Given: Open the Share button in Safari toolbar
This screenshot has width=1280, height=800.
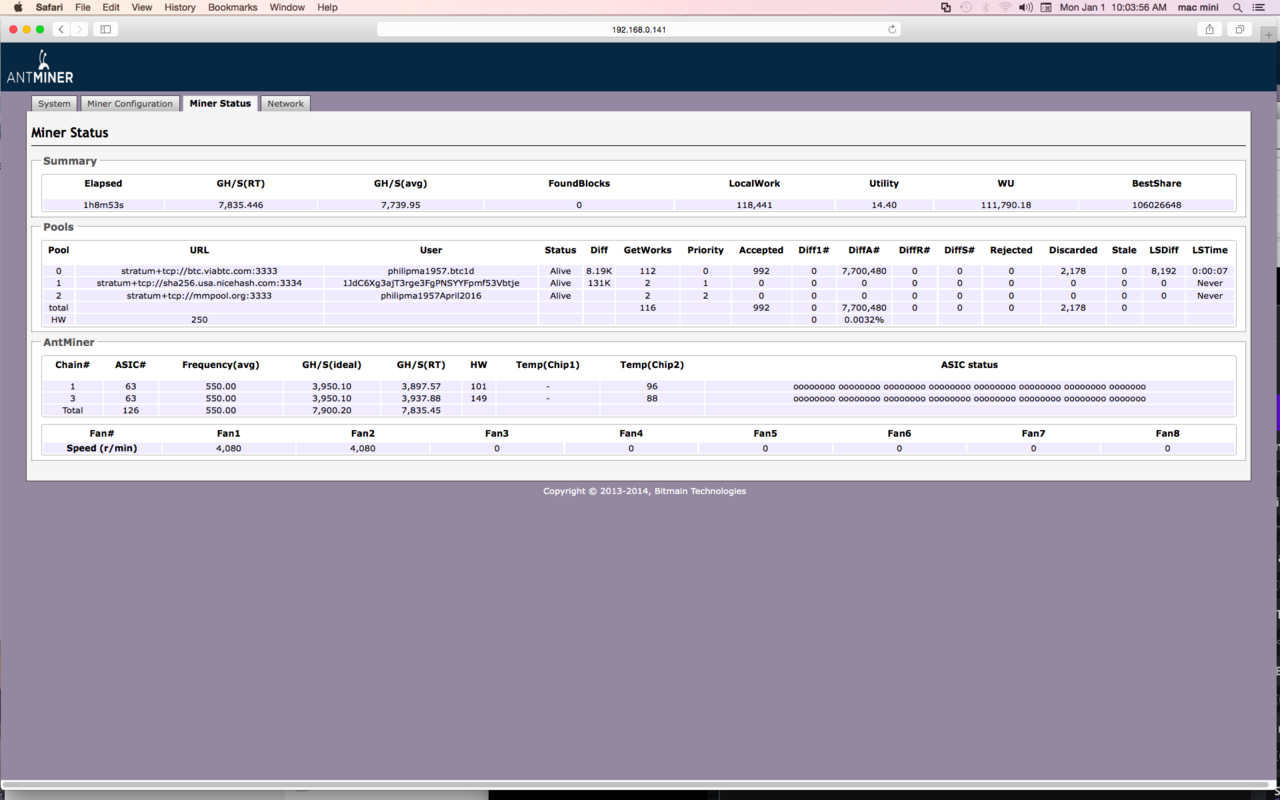Looking at the screenshot, I should (x=1210, y=29).
